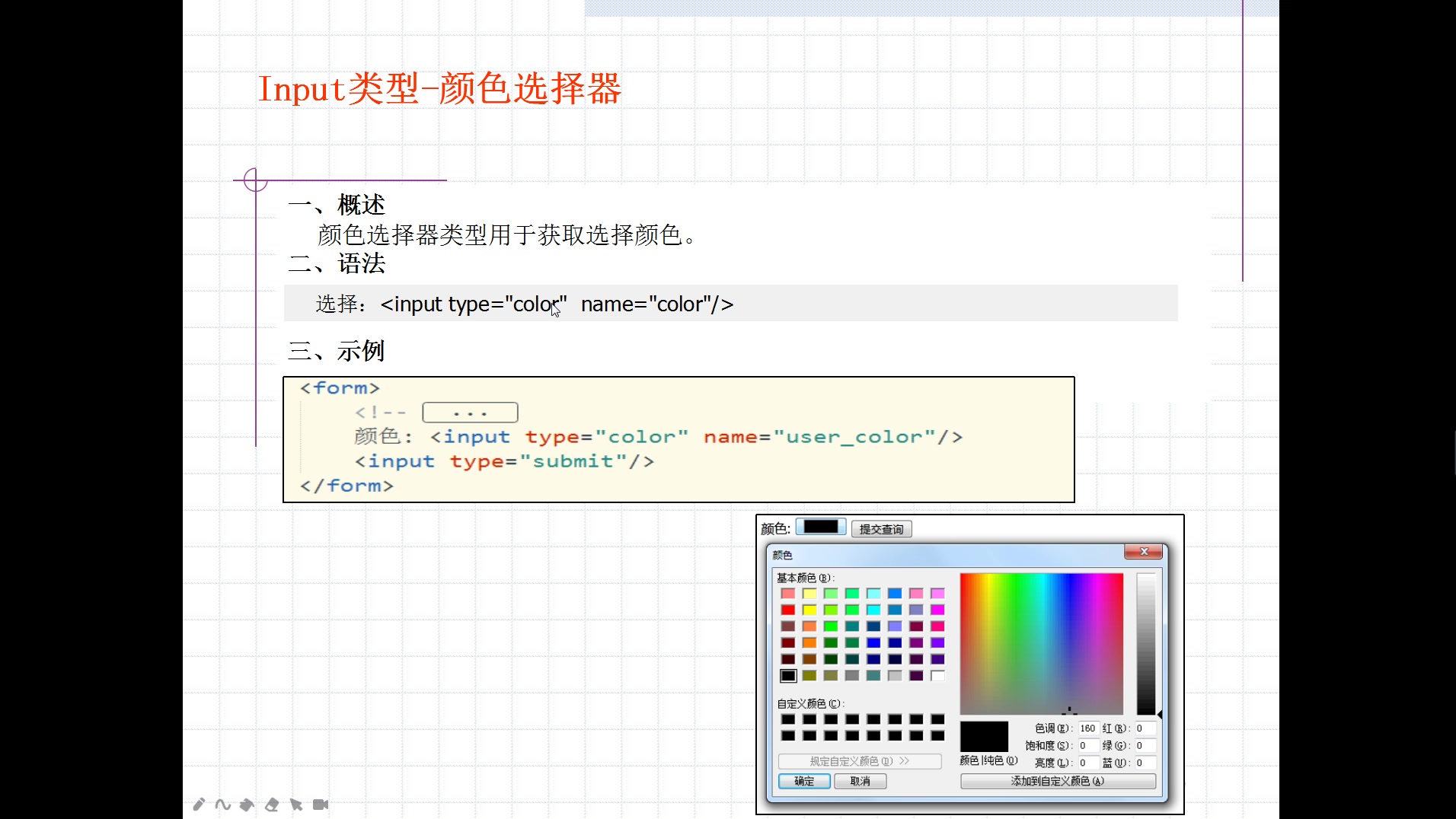This screenshot has height=819, width=1456.
Task: Click the 取消 button in color dialog
Action: click(x=860, y=781)
